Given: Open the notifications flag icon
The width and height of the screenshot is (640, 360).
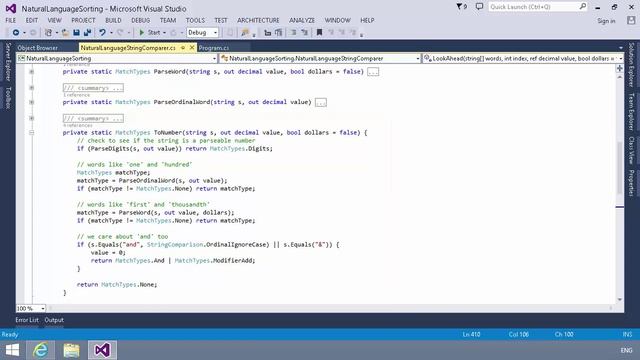Looking at the screenshot, I should click(x=461, y=7).
